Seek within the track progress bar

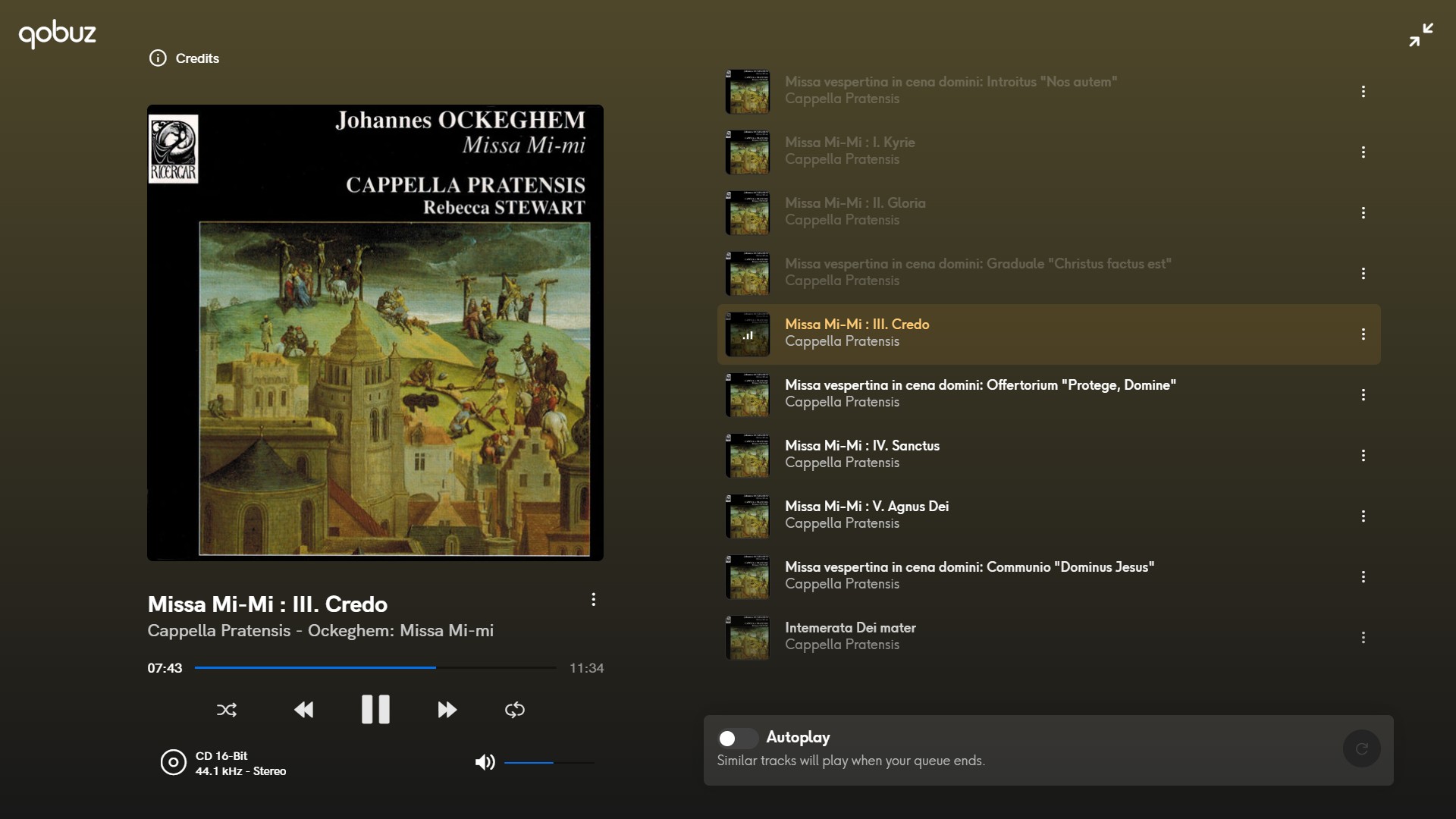375,667
